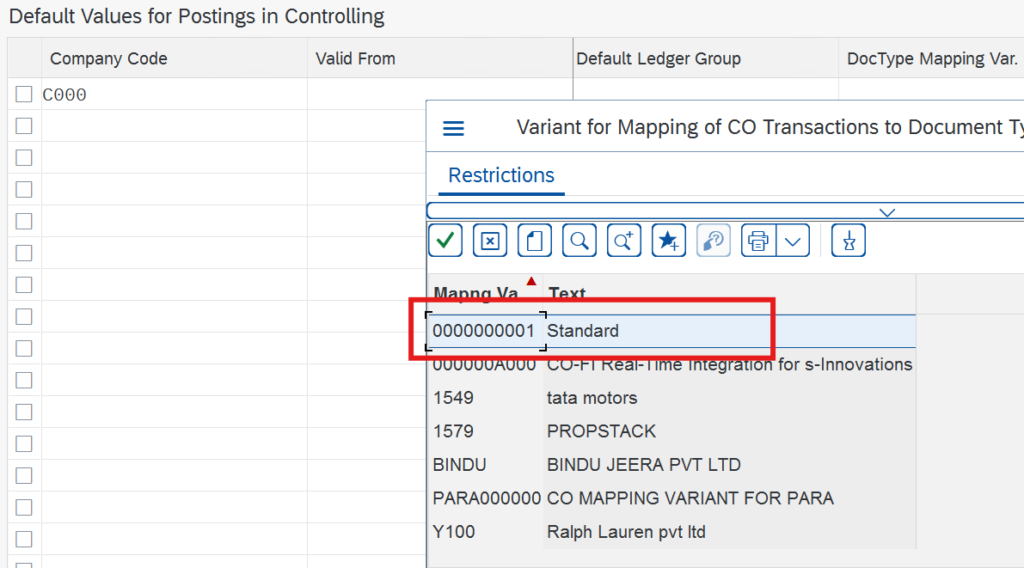1024x568 pixels.
Task: Expand the Restrictions chevron bar
Action: pyautogui.click(x=886, y=211)
